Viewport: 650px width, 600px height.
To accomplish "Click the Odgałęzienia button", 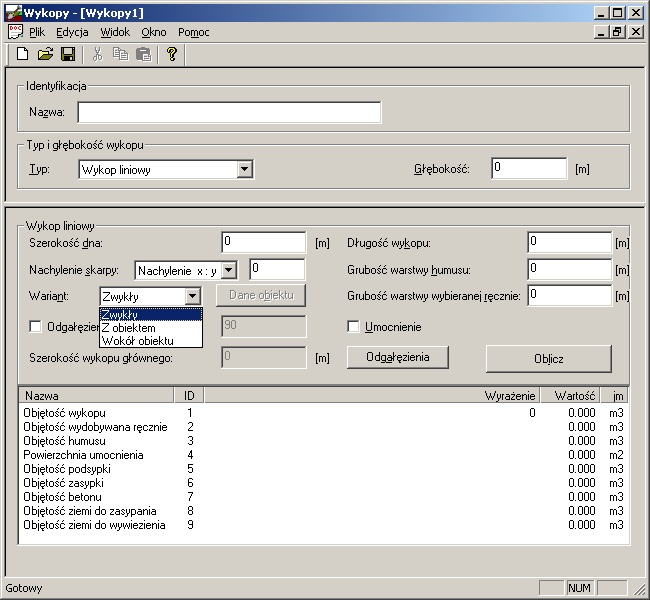I will click(x=397, y=357).
